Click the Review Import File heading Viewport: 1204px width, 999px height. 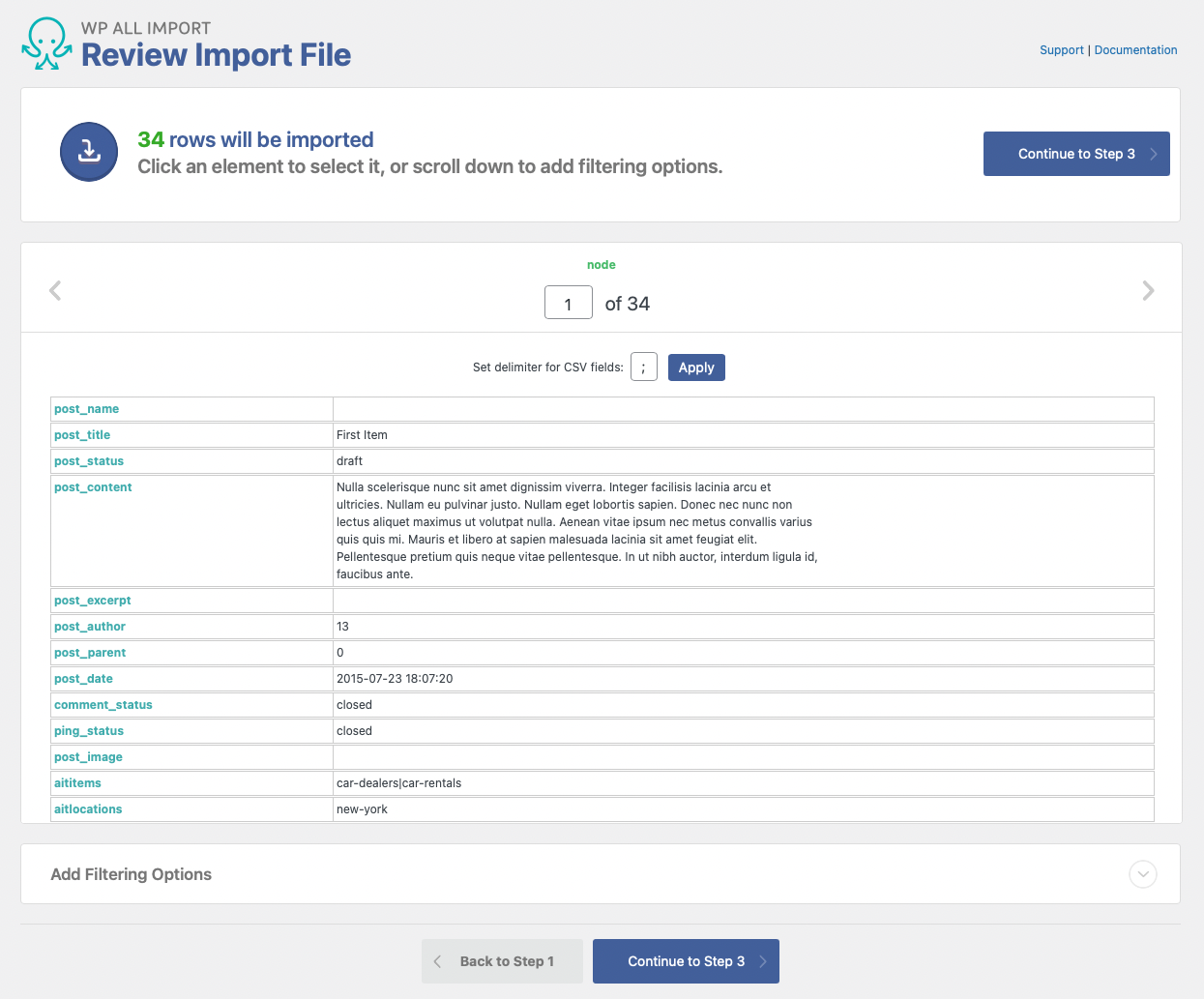tap(216, 55)
